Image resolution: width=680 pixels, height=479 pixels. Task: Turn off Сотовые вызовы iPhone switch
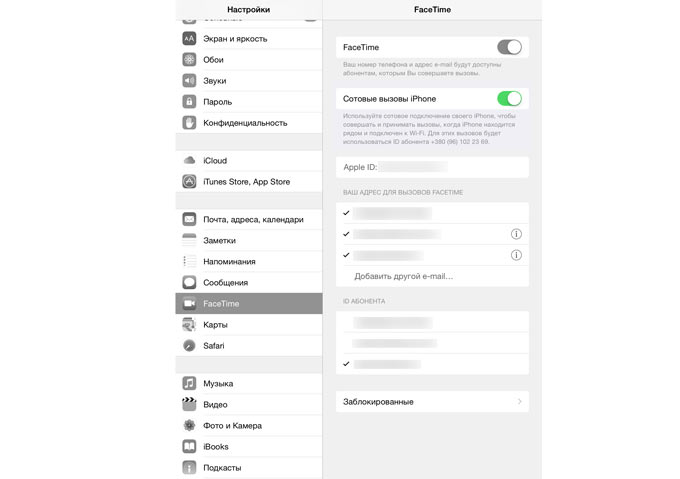[509, 98]
